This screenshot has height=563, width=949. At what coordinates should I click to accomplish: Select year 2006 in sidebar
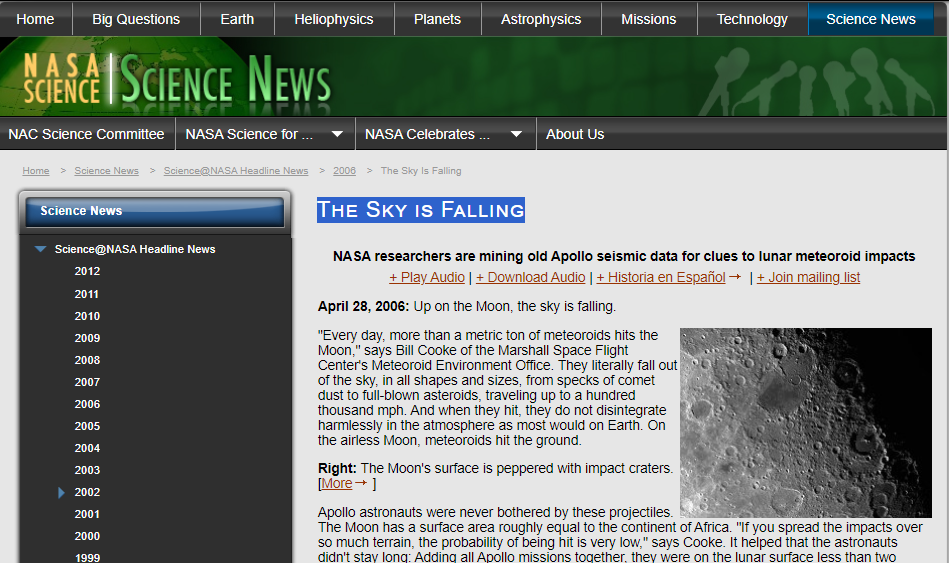tap(87, 404)
